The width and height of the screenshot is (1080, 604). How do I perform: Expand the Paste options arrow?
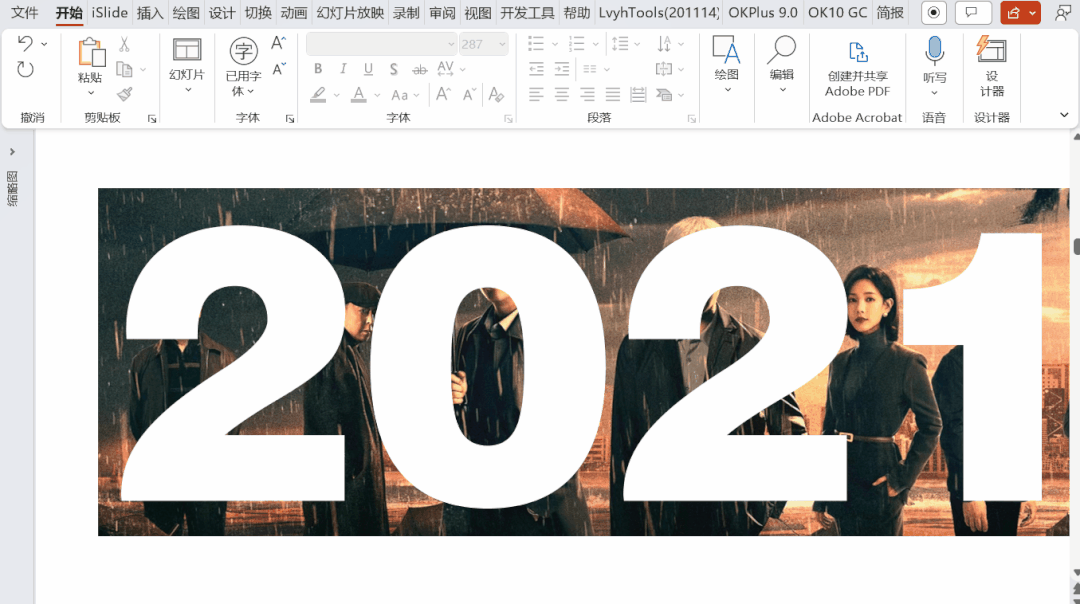click(91, 93)
